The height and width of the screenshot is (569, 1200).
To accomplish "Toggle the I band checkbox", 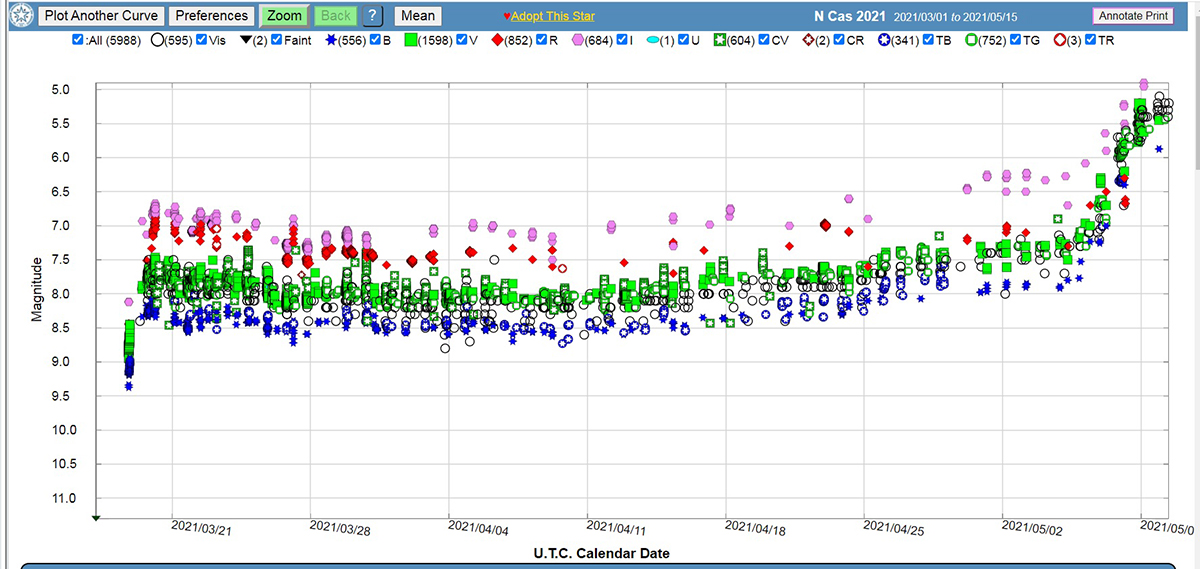I will point(623,41).
